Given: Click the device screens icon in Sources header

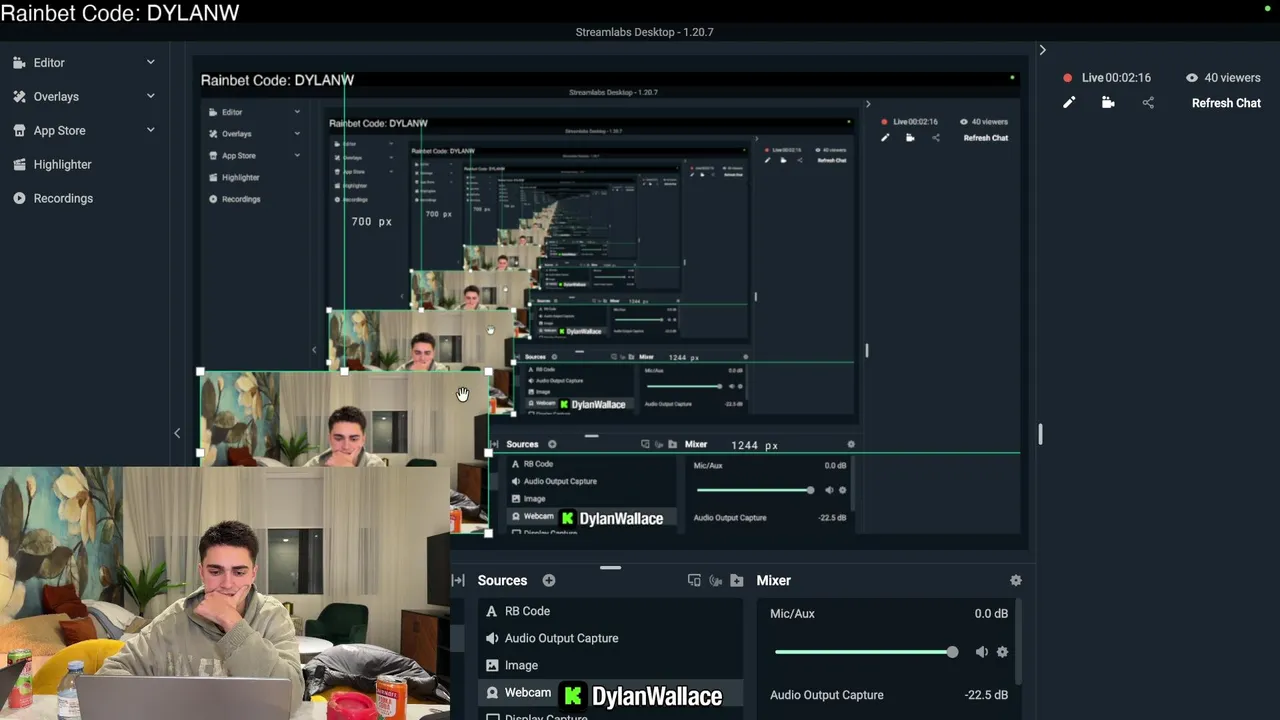Looking at the screenshot, I should click(694, 580).
